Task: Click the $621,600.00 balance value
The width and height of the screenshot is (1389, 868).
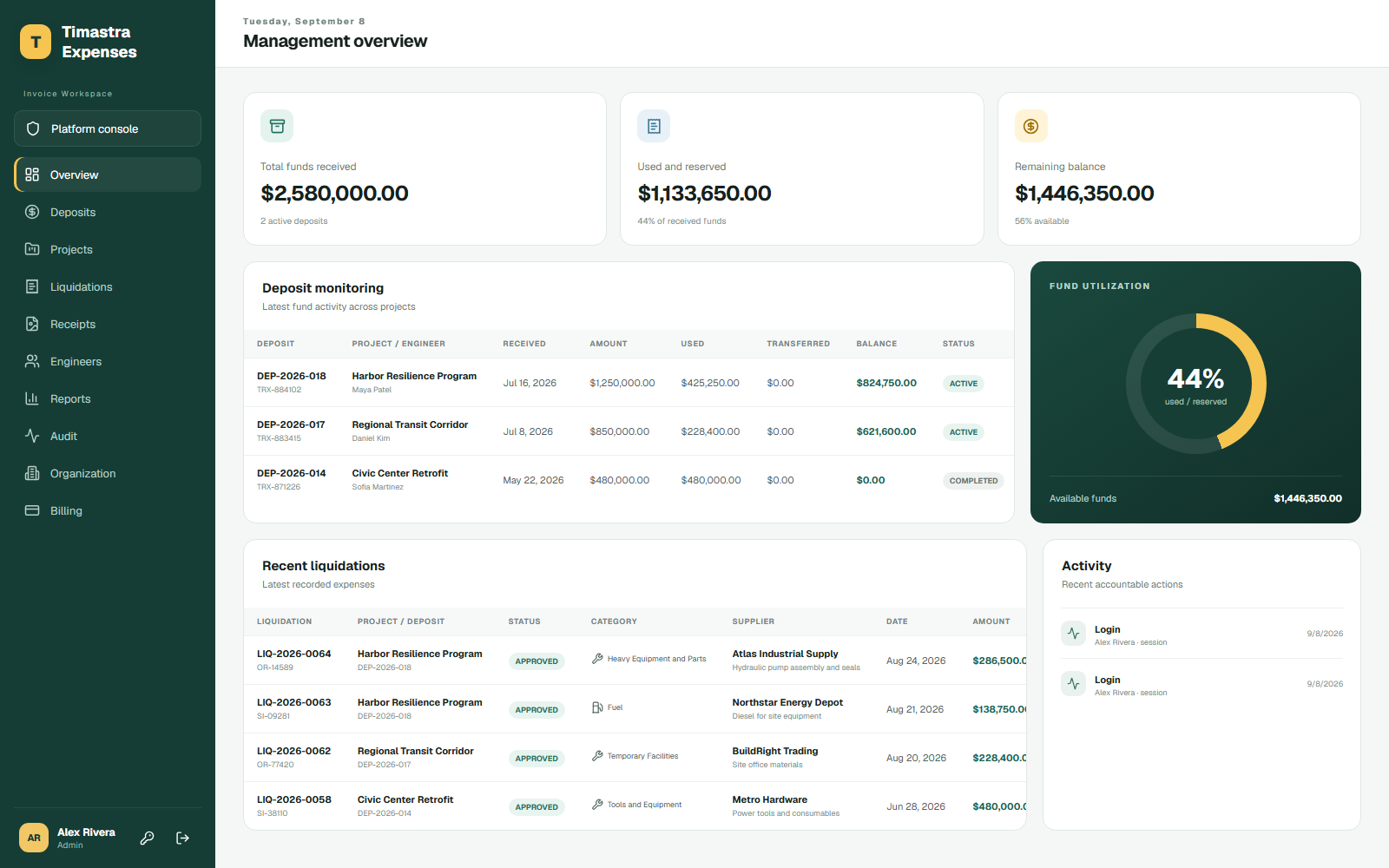Action: pos(886,431)
